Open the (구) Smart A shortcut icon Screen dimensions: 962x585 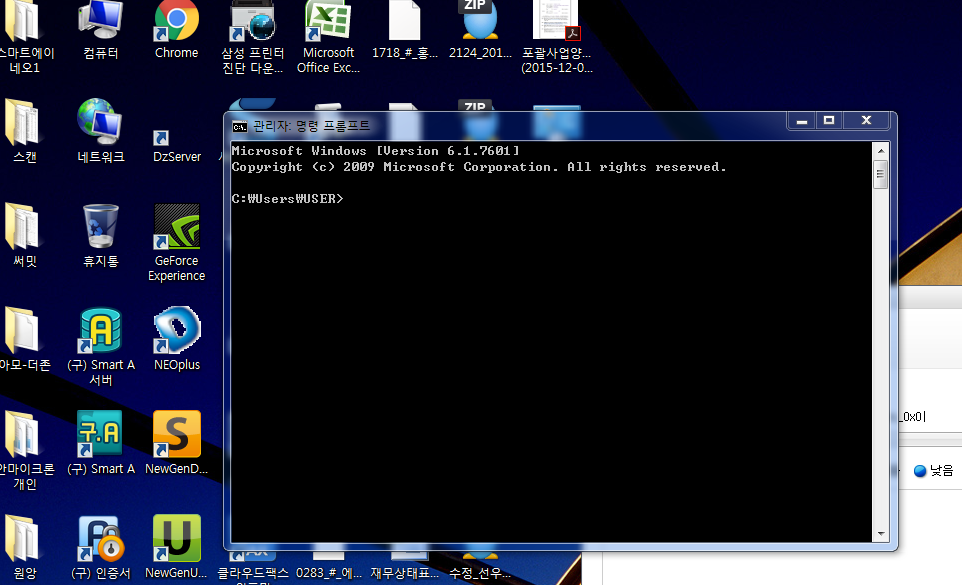pyautogui.click(x=101, y=443)
